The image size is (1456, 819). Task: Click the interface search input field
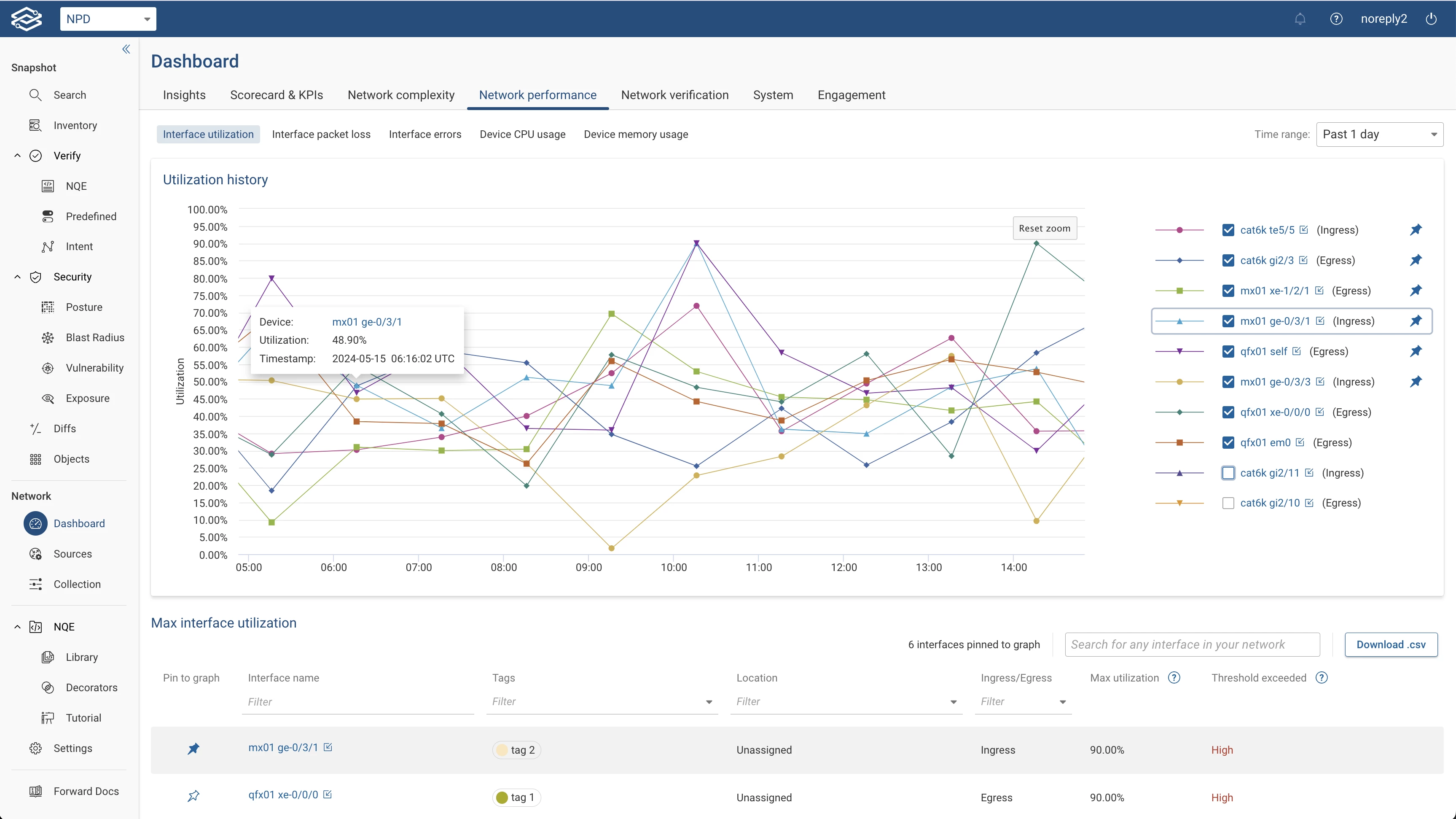coord(1191,645)
